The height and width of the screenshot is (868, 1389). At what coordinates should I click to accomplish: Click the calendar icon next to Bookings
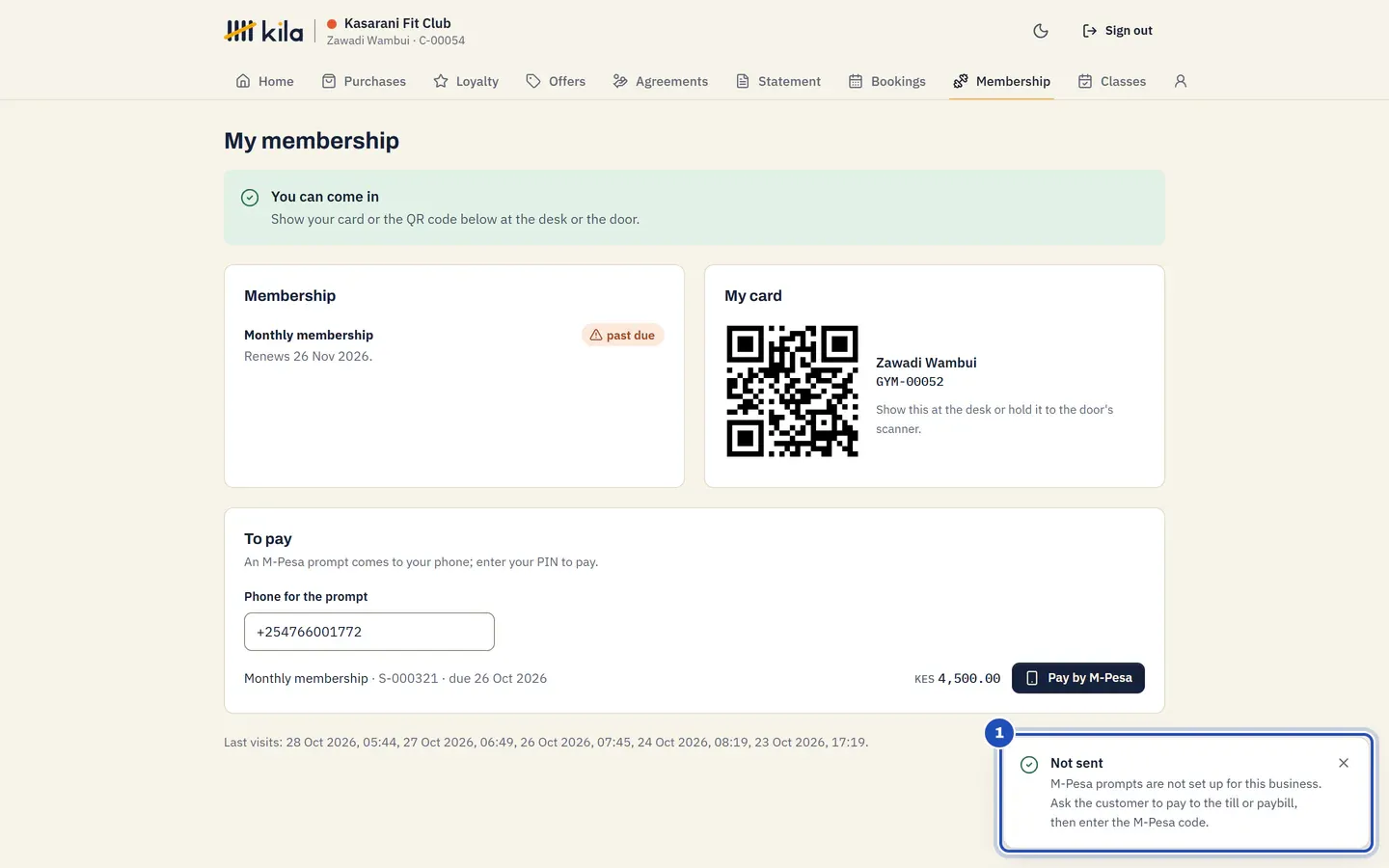pos(856,81)
